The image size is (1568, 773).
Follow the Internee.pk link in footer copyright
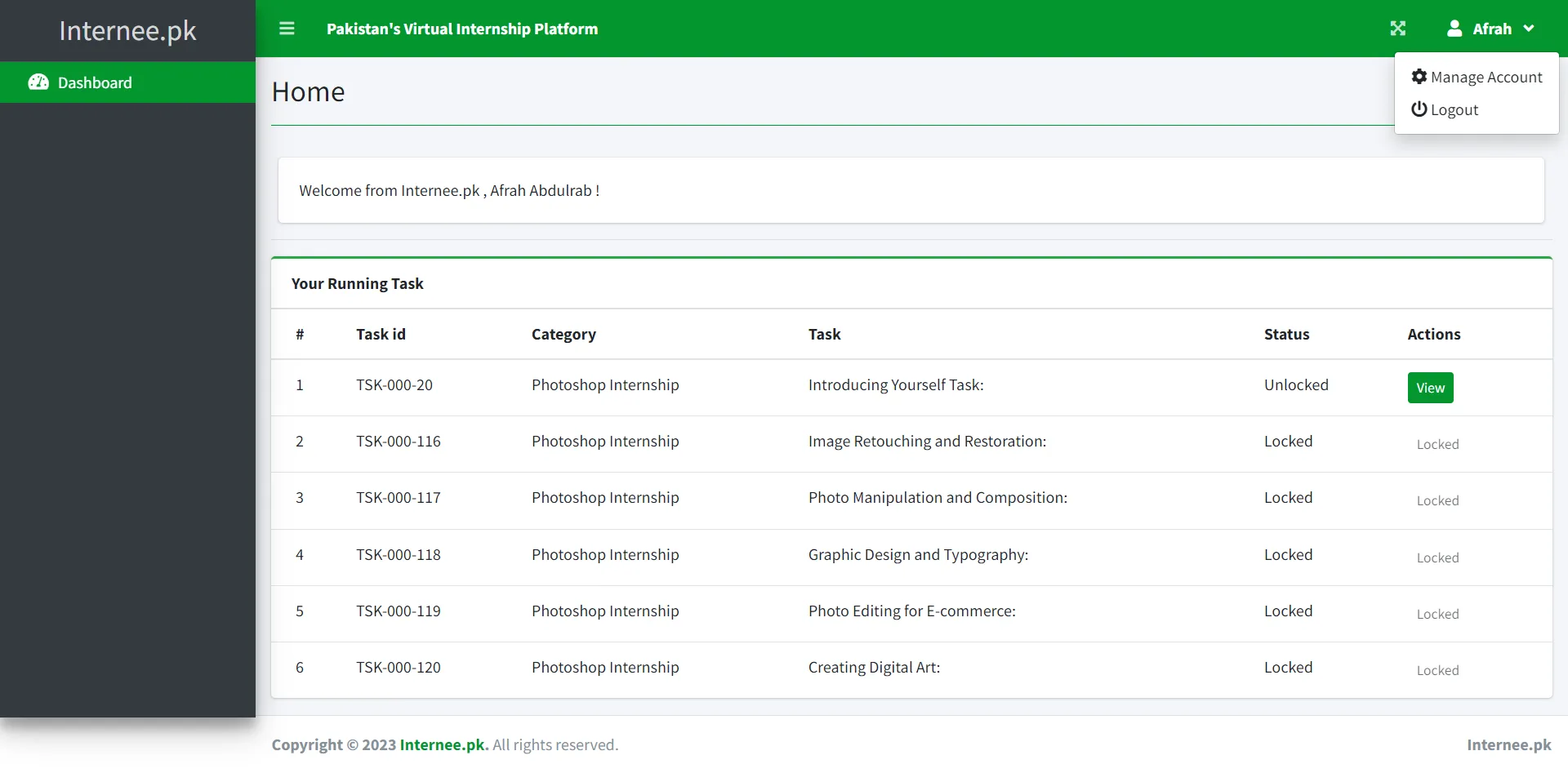pos(443,744)
